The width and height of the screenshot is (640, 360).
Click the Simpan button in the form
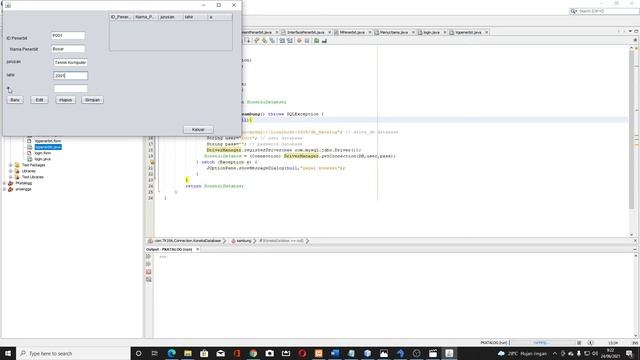click(x=92, y=100)
